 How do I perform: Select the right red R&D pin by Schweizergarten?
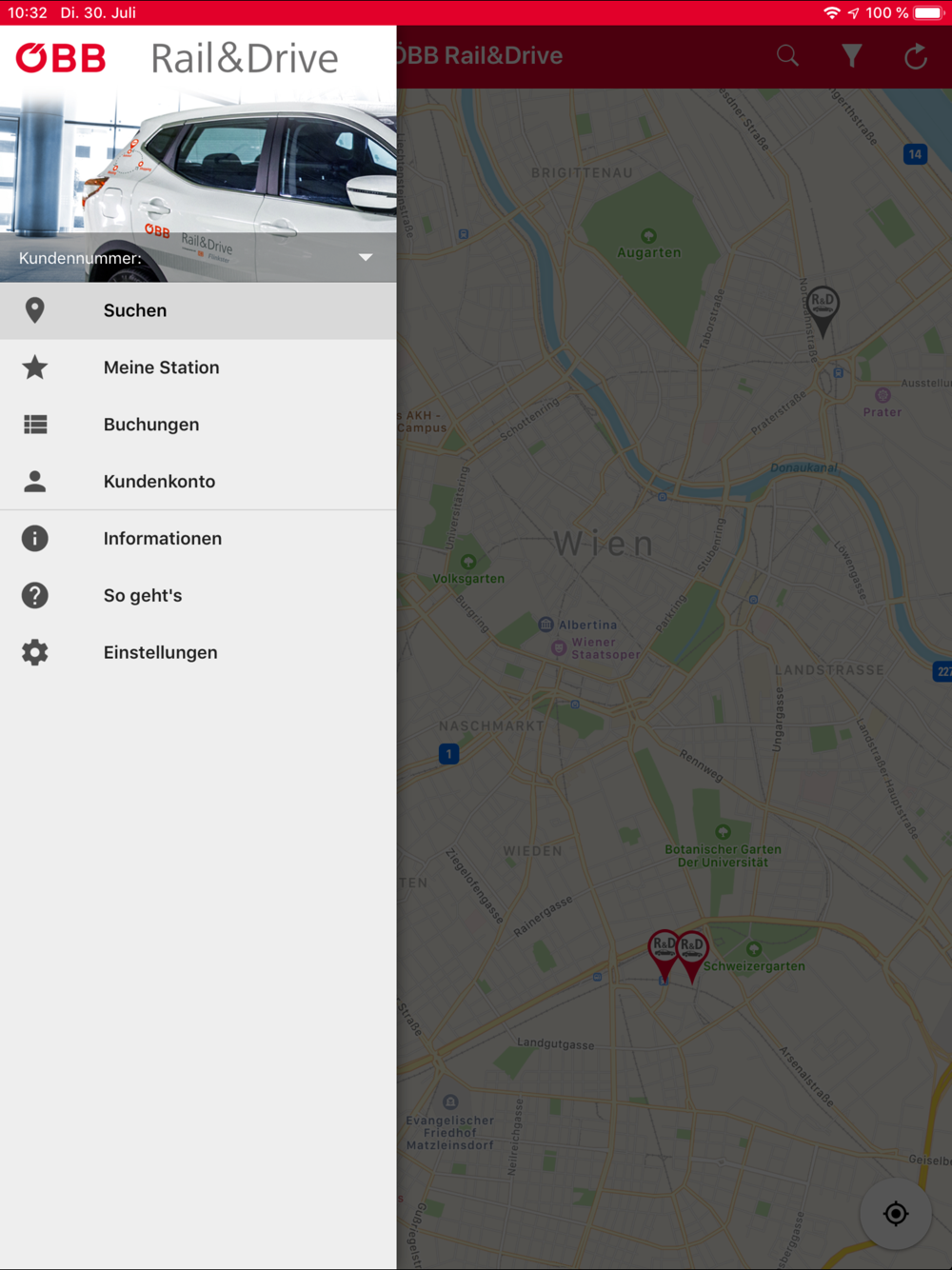[693, 956]
